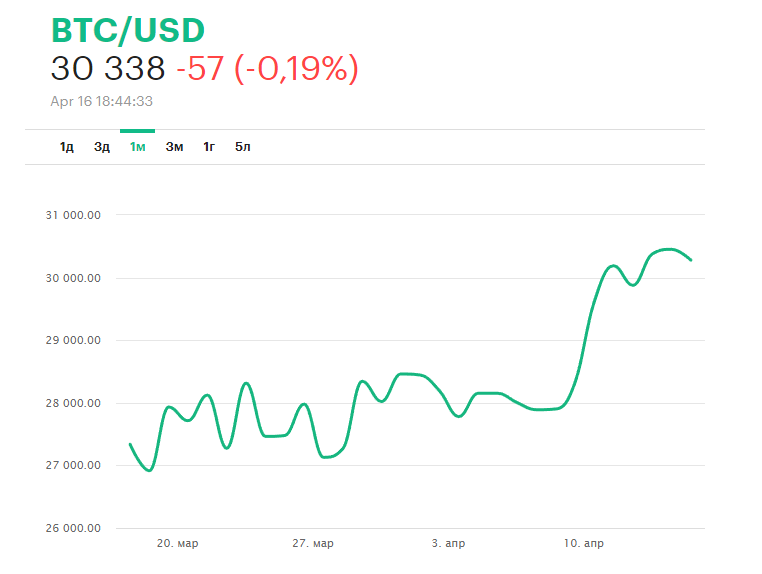The image size is (762, 574).
Task: Click the 29 000.00 y-axis label
Action: tap(75, 341)
